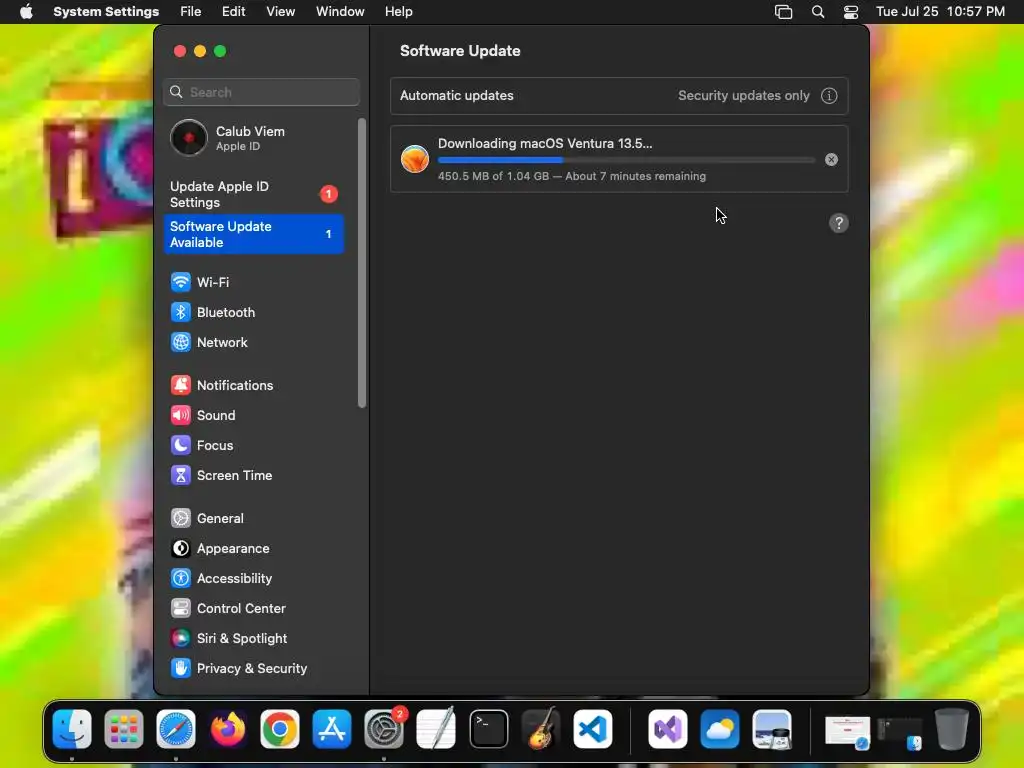Open Visual Studio Code from Dock
Screen dimensions: 1024x768
click(593, 729)
